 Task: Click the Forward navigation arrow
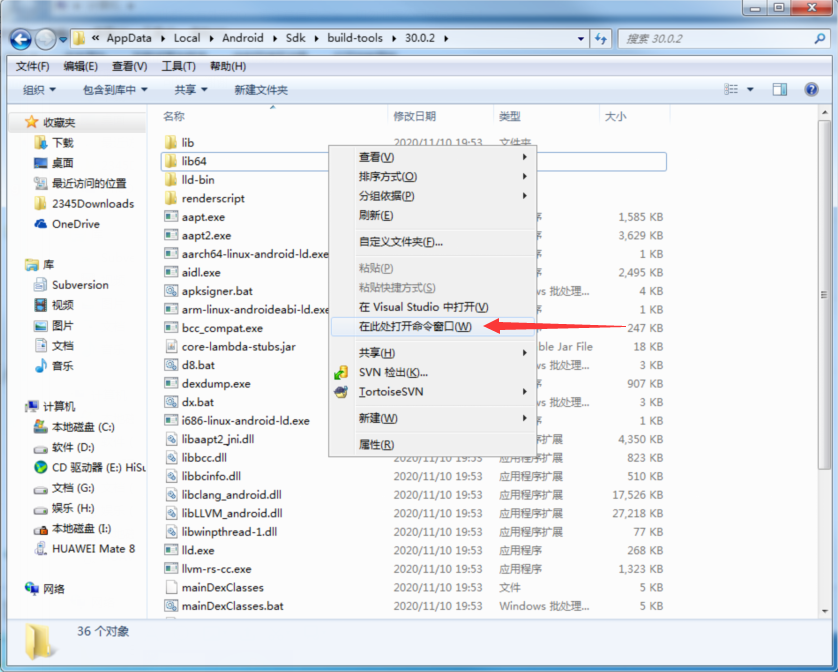pos(45,38)
